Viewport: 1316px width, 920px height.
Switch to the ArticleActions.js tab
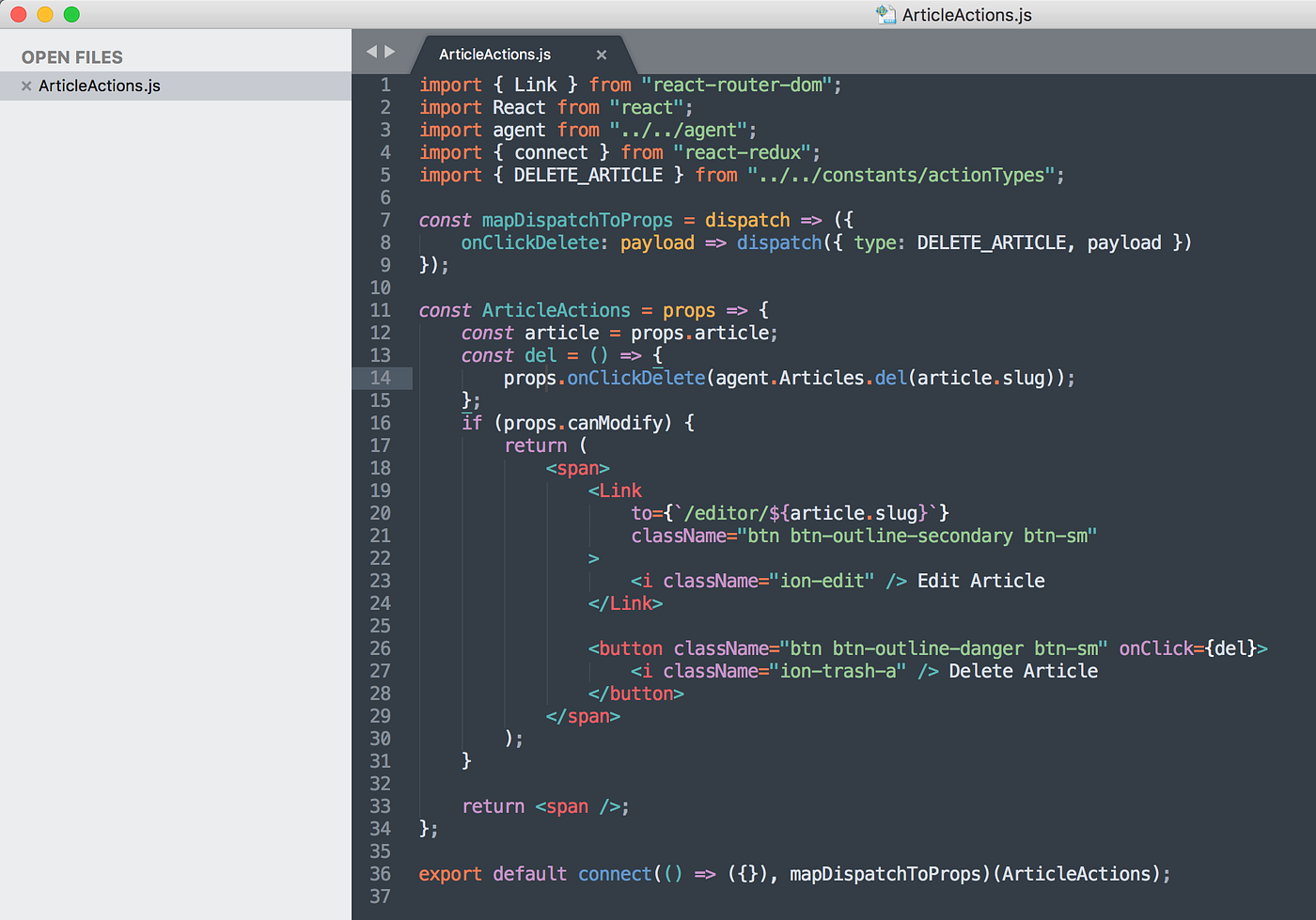tap(493, 55)
